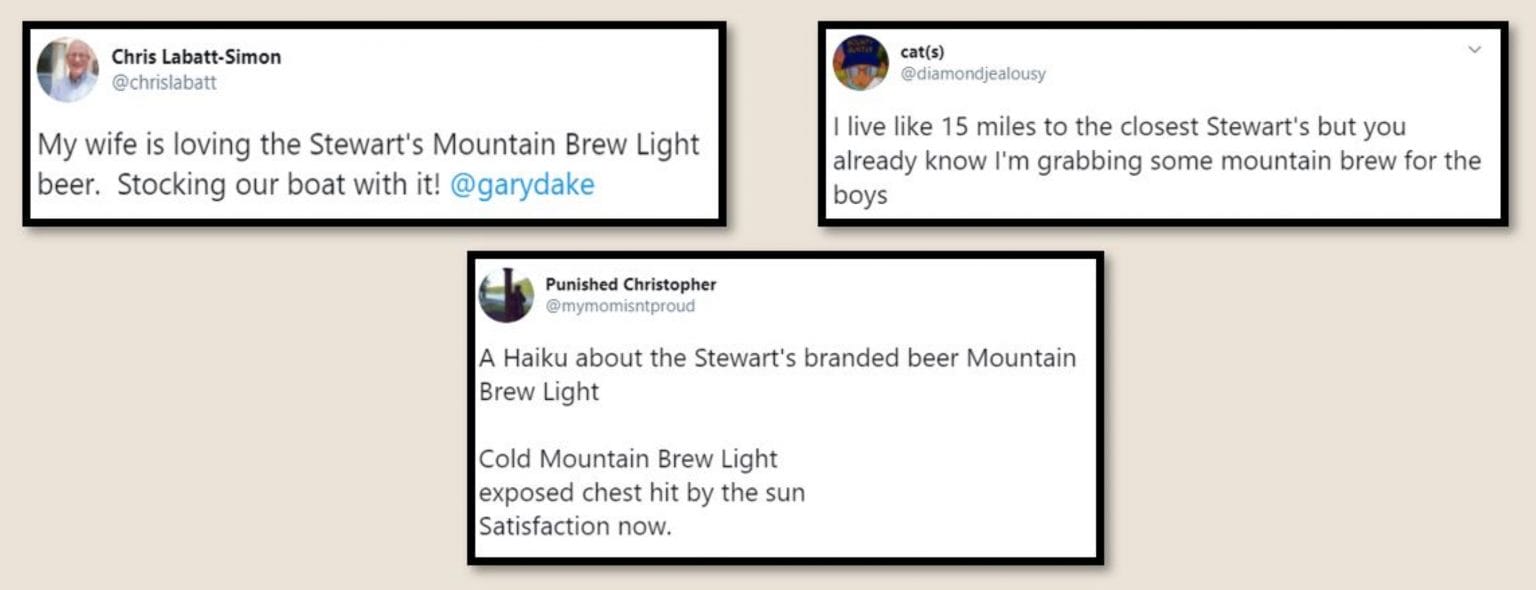Viewport: 1536px width, 590px height.
Task: Toggle selection of Punished Christopher's tweet
Action: tap(785, 410)
